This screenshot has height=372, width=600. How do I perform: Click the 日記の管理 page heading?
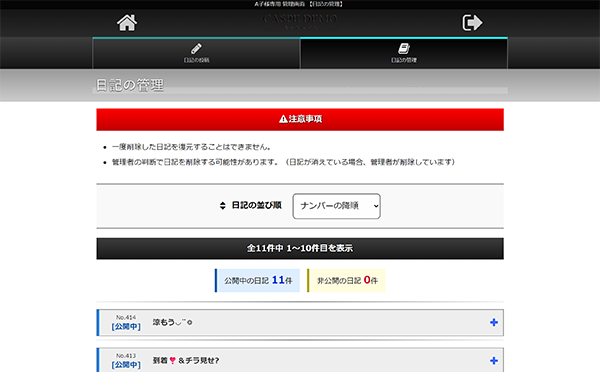click(130, 85)
